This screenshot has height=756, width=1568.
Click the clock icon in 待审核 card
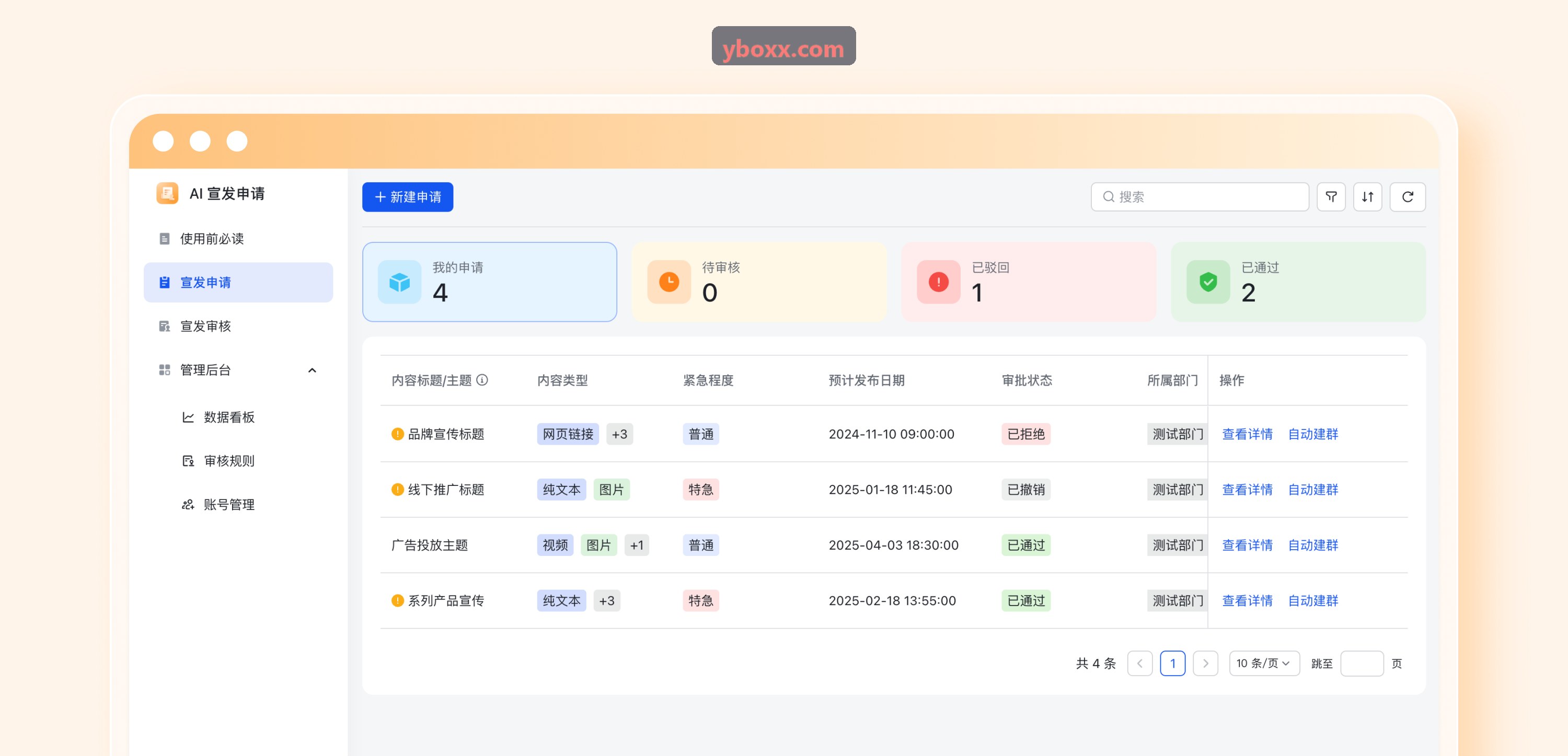point(669,282)
